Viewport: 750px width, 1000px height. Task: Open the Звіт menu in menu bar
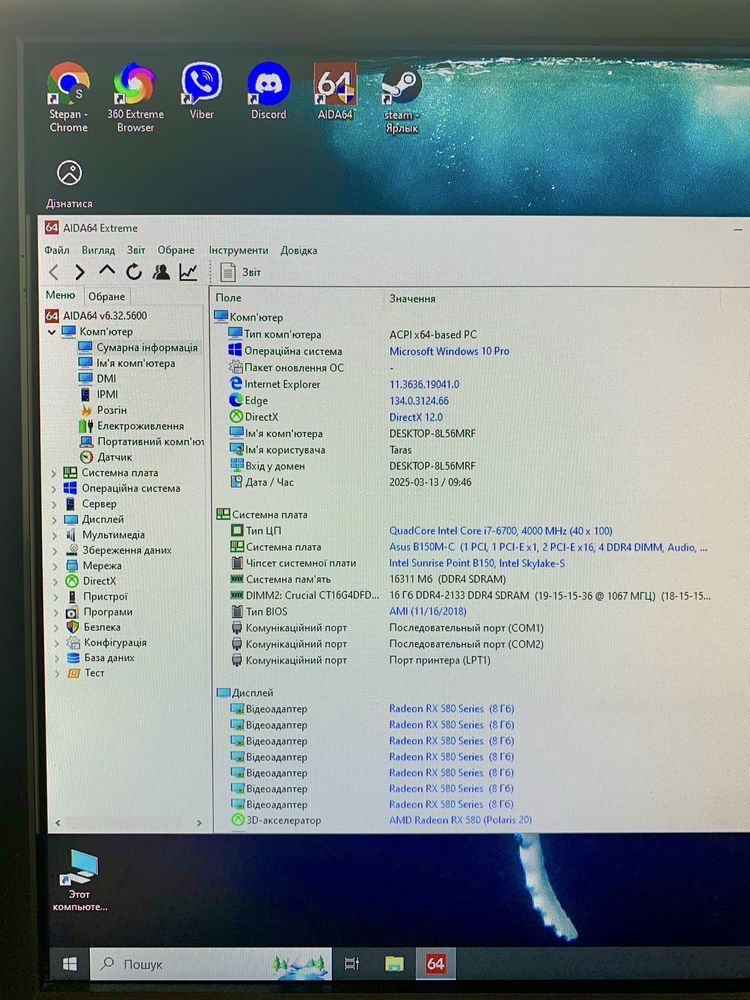(x=136, y=250)
